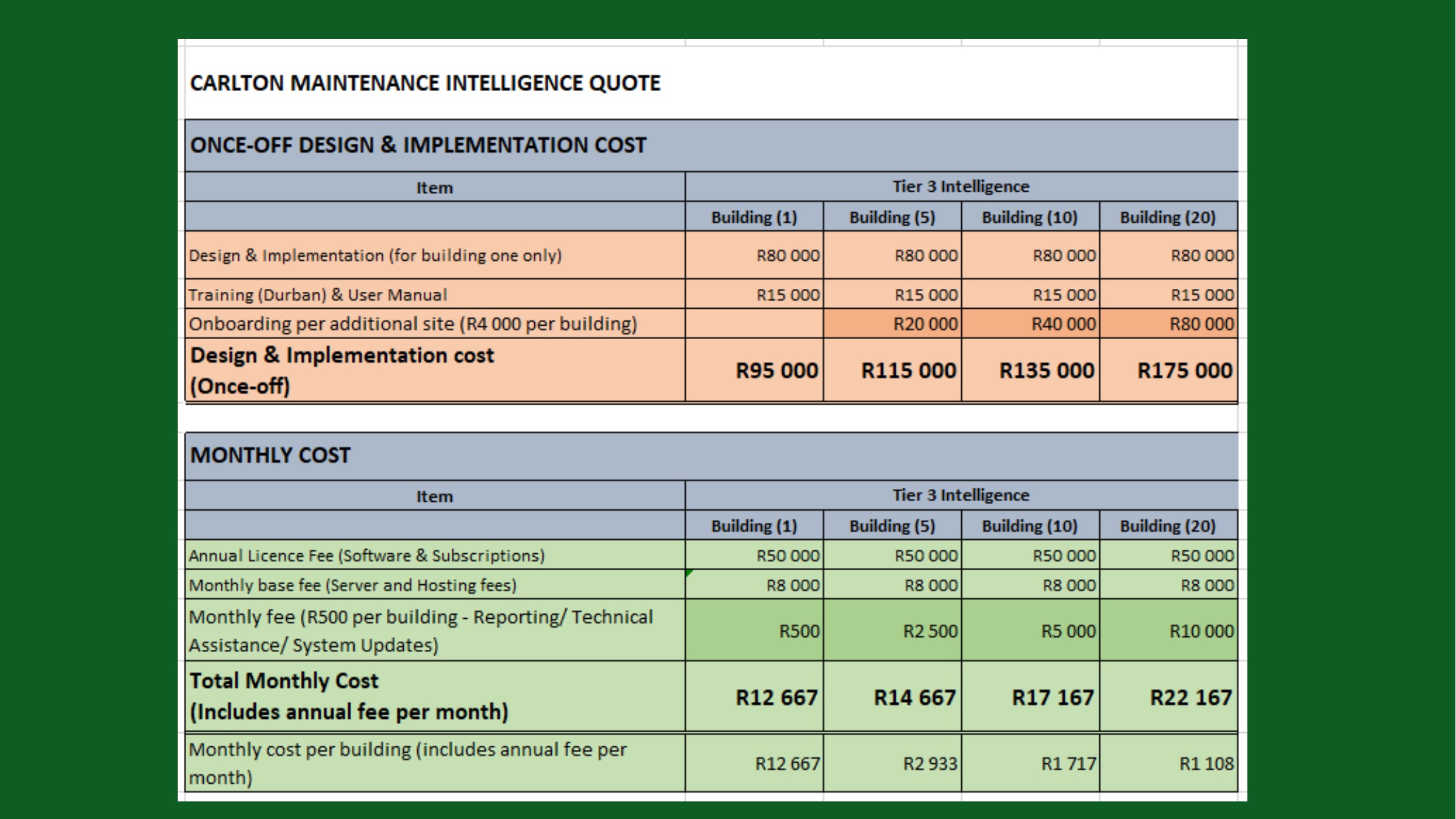
Task: Select the CARLTON MAINTENANCE INTELLIGENCE QUOTE title
Action: coord(425,83)
